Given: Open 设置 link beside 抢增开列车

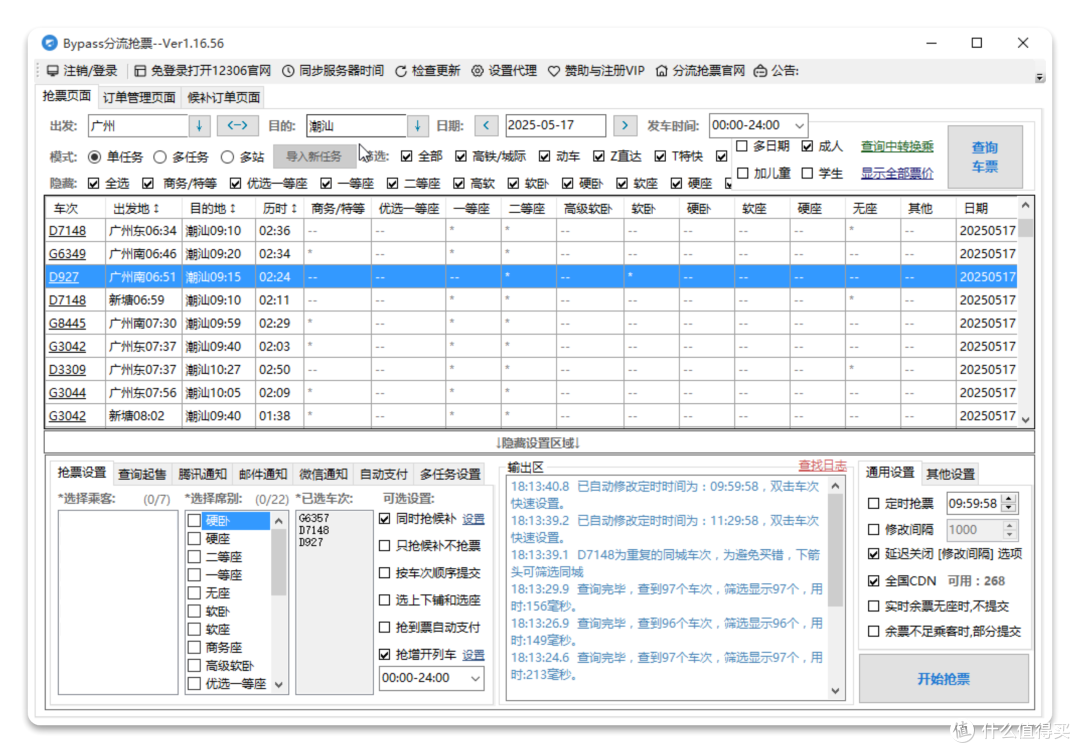Looking at the screenshot, I should [x=473, y=654].
